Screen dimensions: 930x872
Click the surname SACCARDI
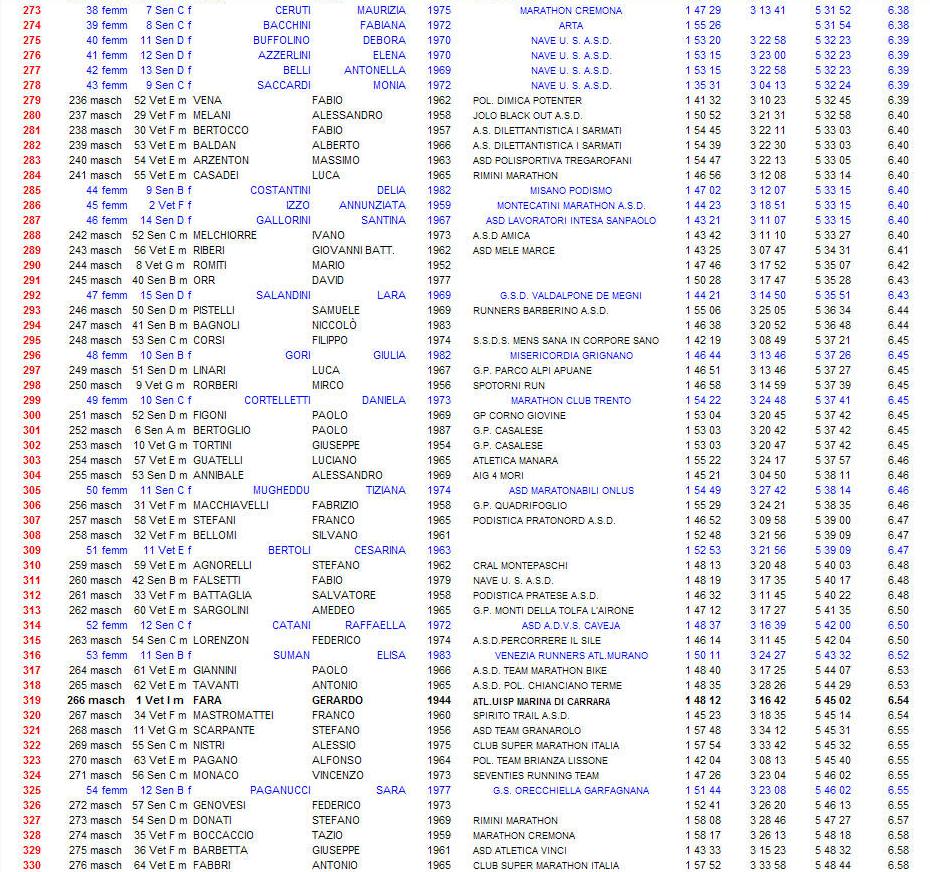[284, 85]
